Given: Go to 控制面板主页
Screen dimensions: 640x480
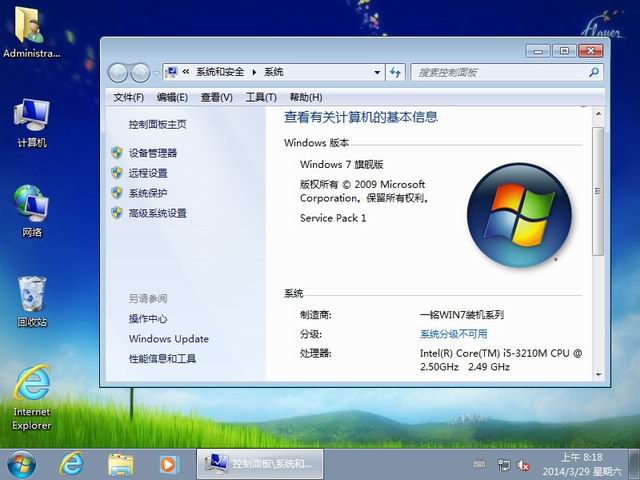Looking at the screenshot, I should (x=158, y=124).
